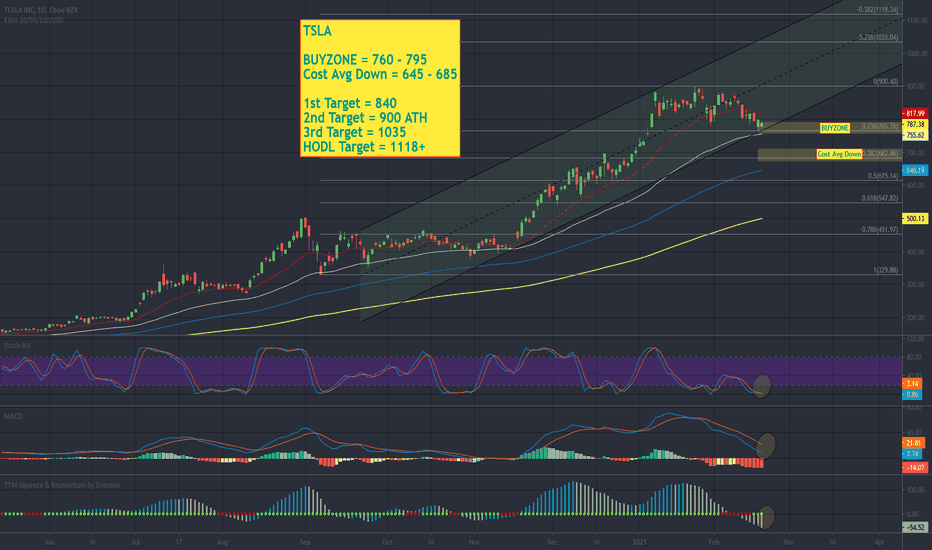Click the 17 date label on the time axis
This screenshot has width=932, height=550.
(179, 542)
